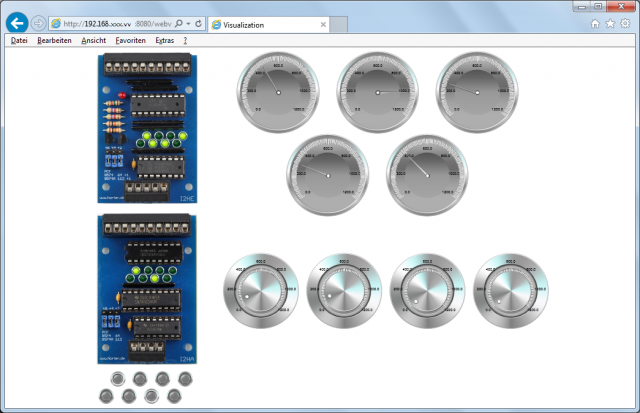This screenshot has width=640, height=413.
Task: Click the address bar URL field
Action: (110, 22)
